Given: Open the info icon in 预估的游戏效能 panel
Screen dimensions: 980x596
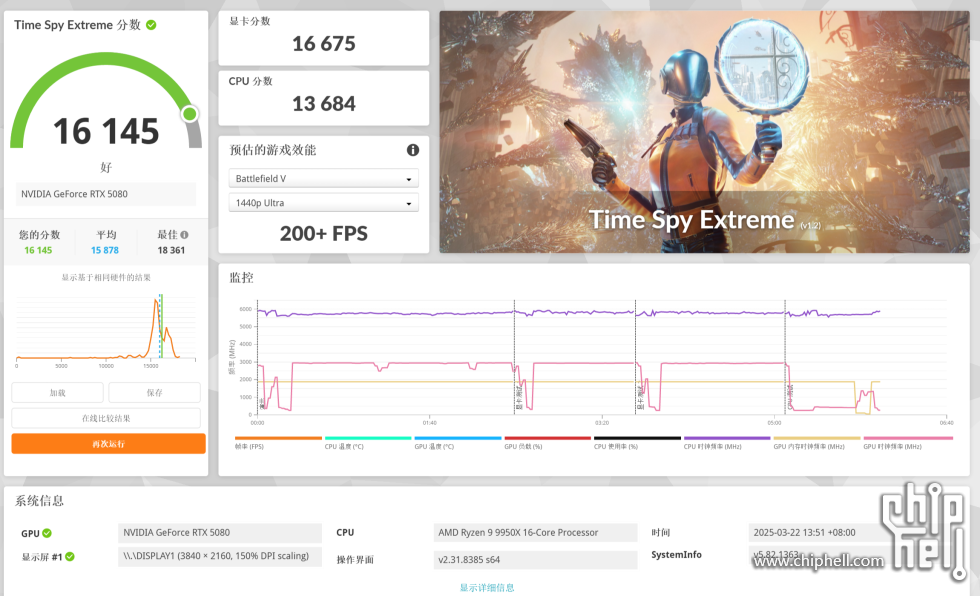Looking at the screenshot, I should pyautogui.click(x=412, y=150).
